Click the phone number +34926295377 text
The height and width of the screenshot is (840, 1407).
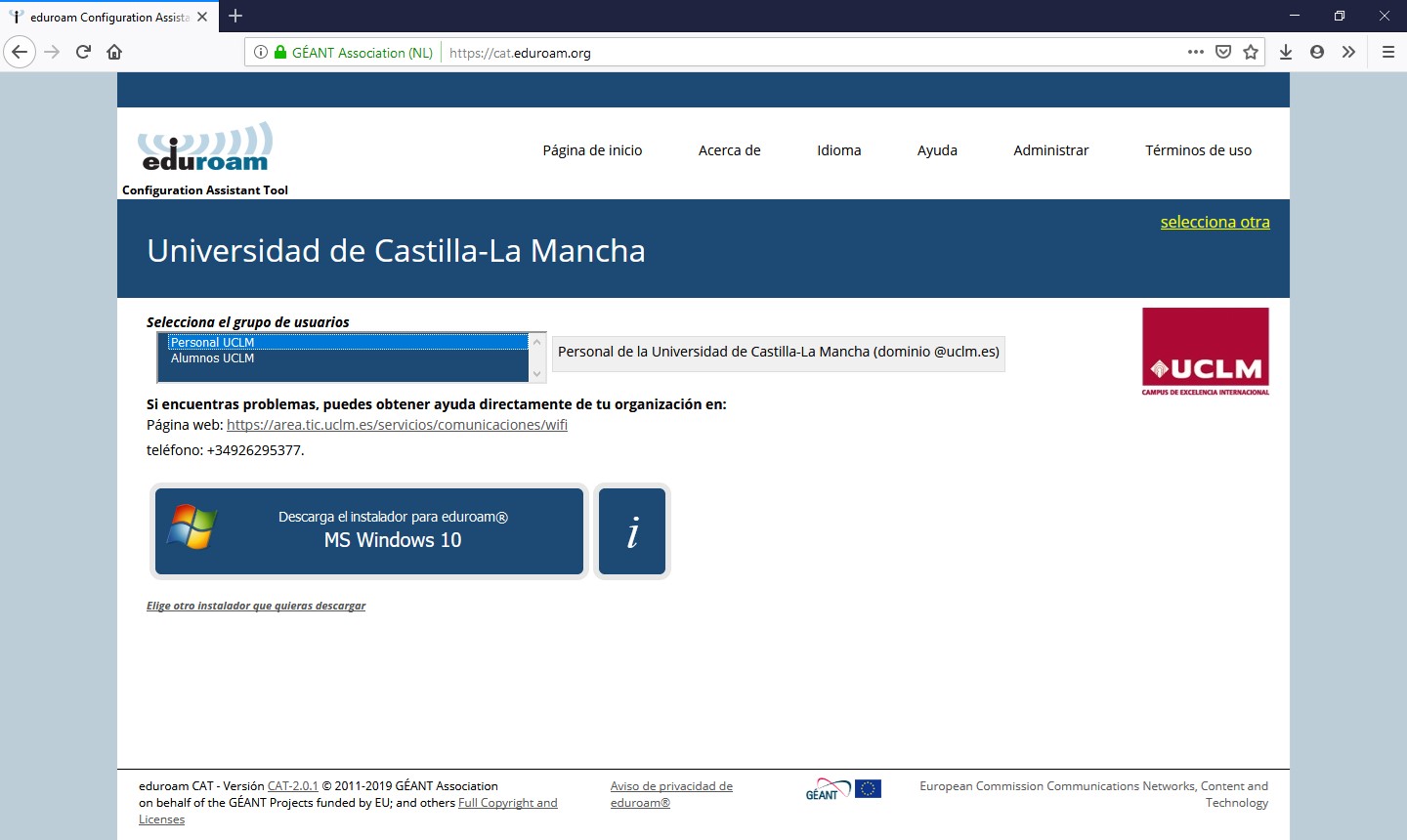254,450
